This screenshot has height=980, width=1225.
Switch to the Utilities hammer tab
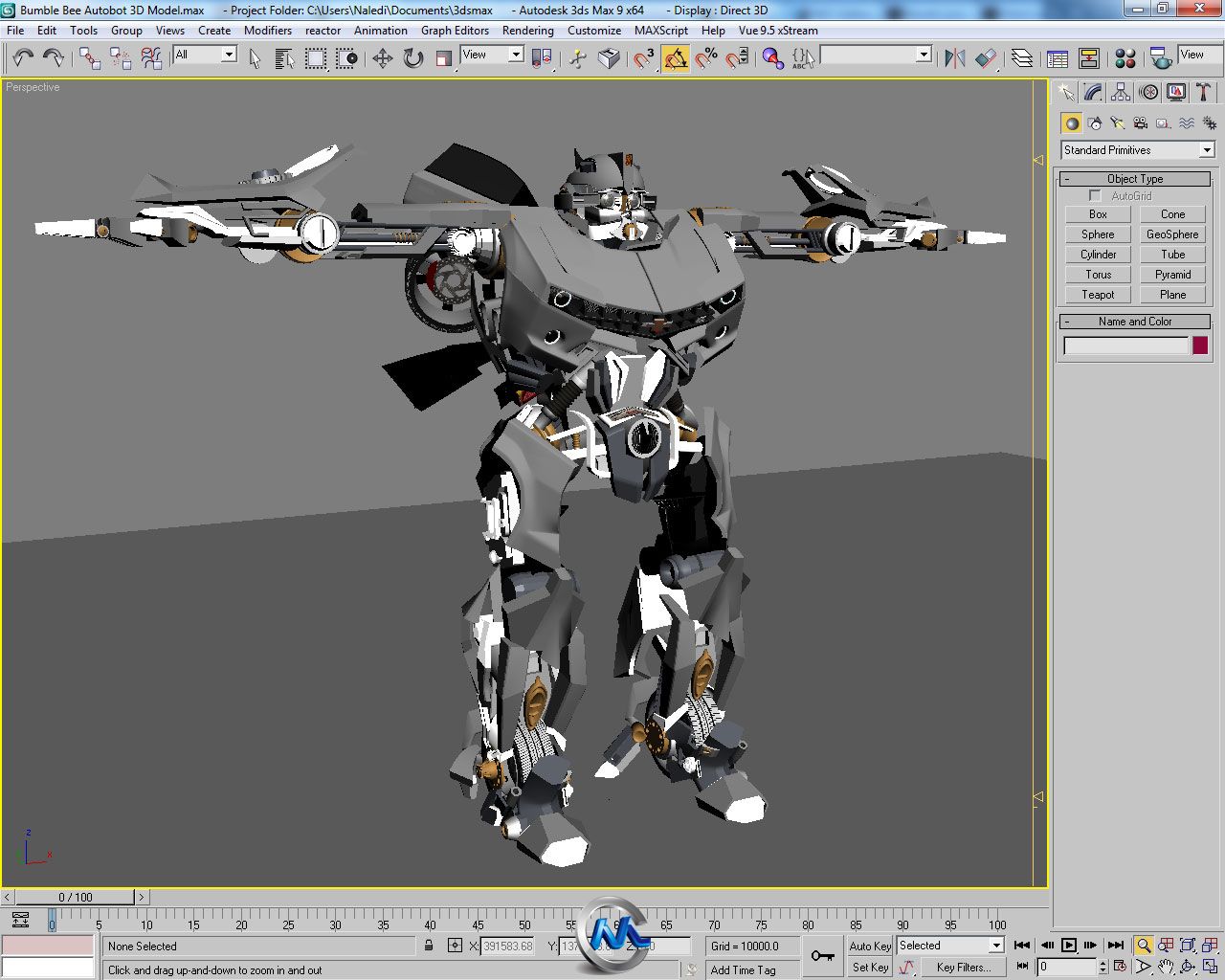pos(1204,93)
